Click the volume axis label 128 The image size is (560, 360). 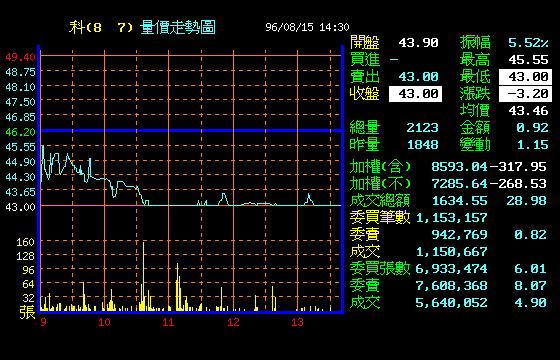[25, 256]
